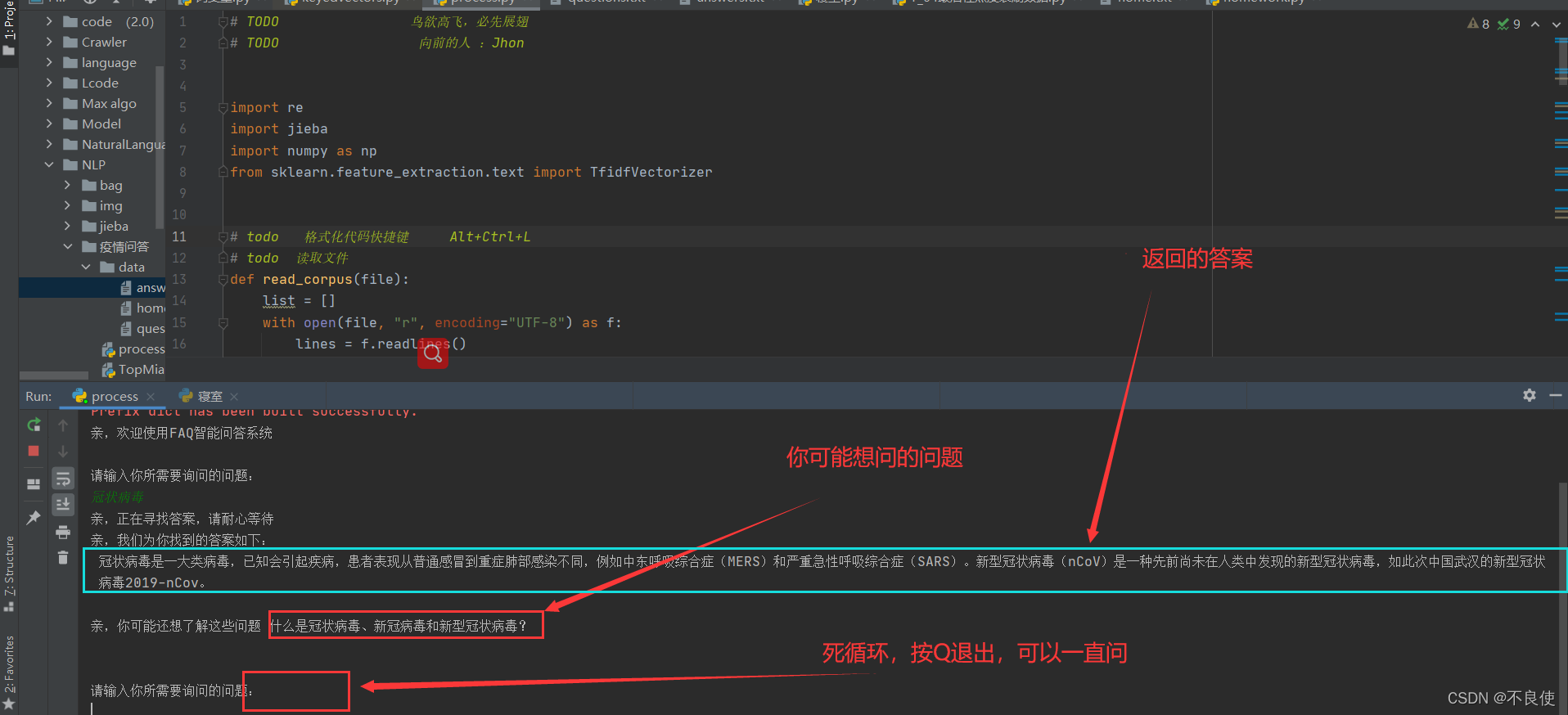
Task: Expand the Lcode folder
Action: pos(49,83)
